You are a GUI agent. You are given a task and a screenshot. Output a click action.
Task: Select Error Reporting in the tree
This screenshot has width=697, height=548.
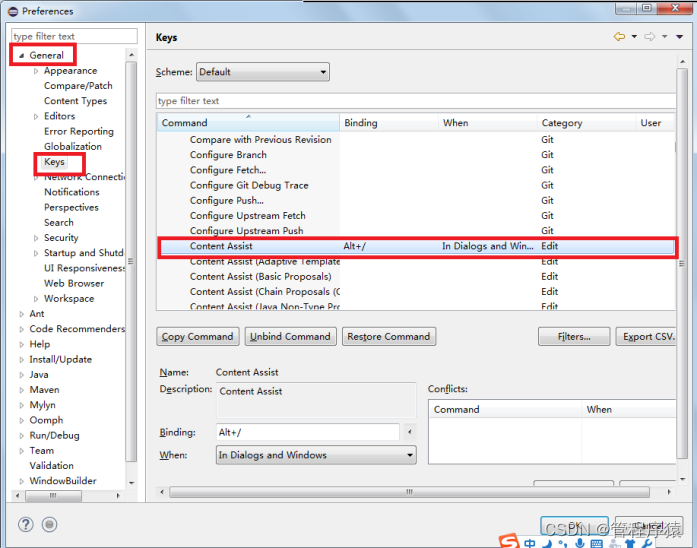(79, 132)
